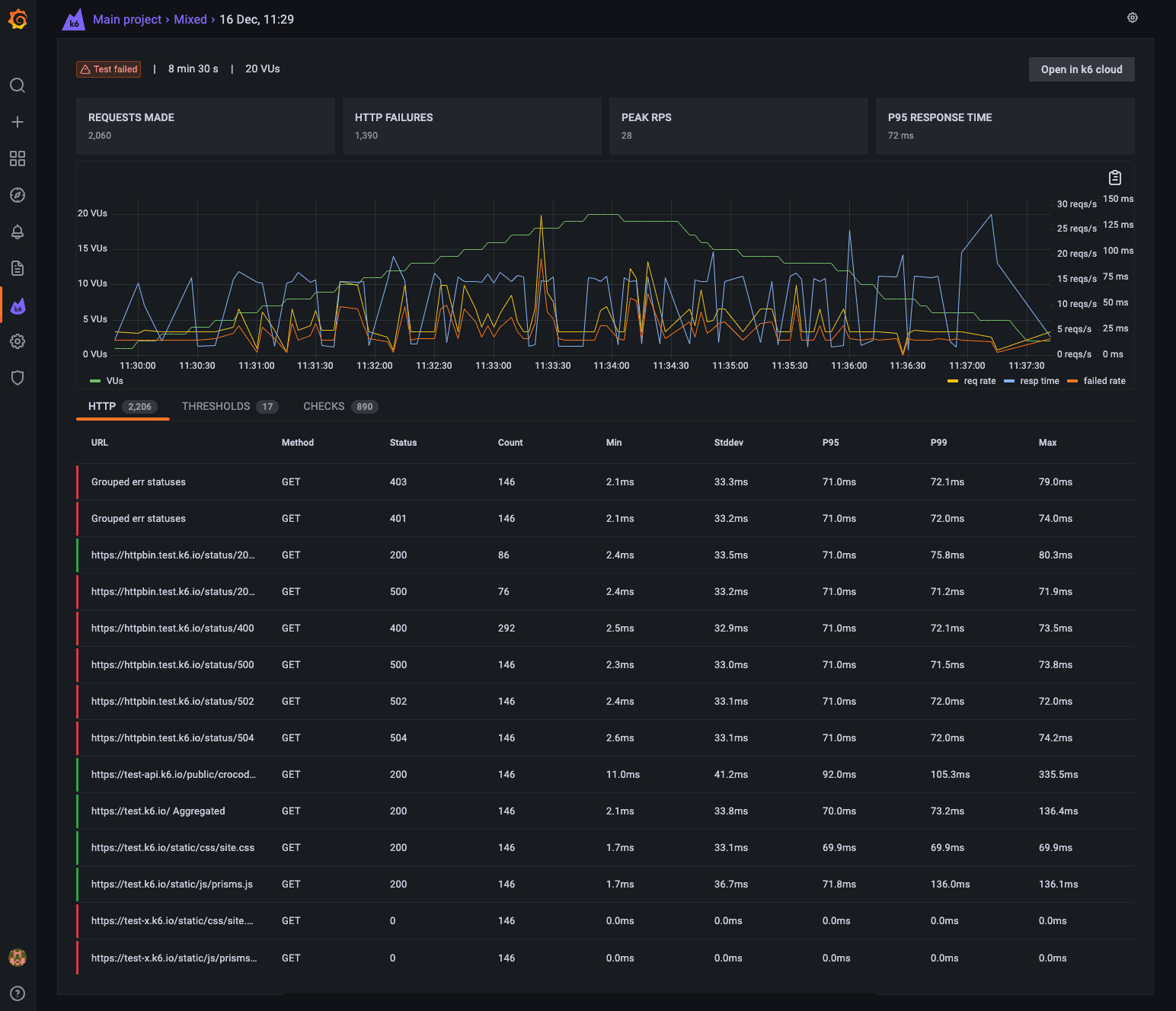This screenshot has width=1176, height=1011.
Task: Click the resp time legend color swatch
Action: click(1009, 381)
